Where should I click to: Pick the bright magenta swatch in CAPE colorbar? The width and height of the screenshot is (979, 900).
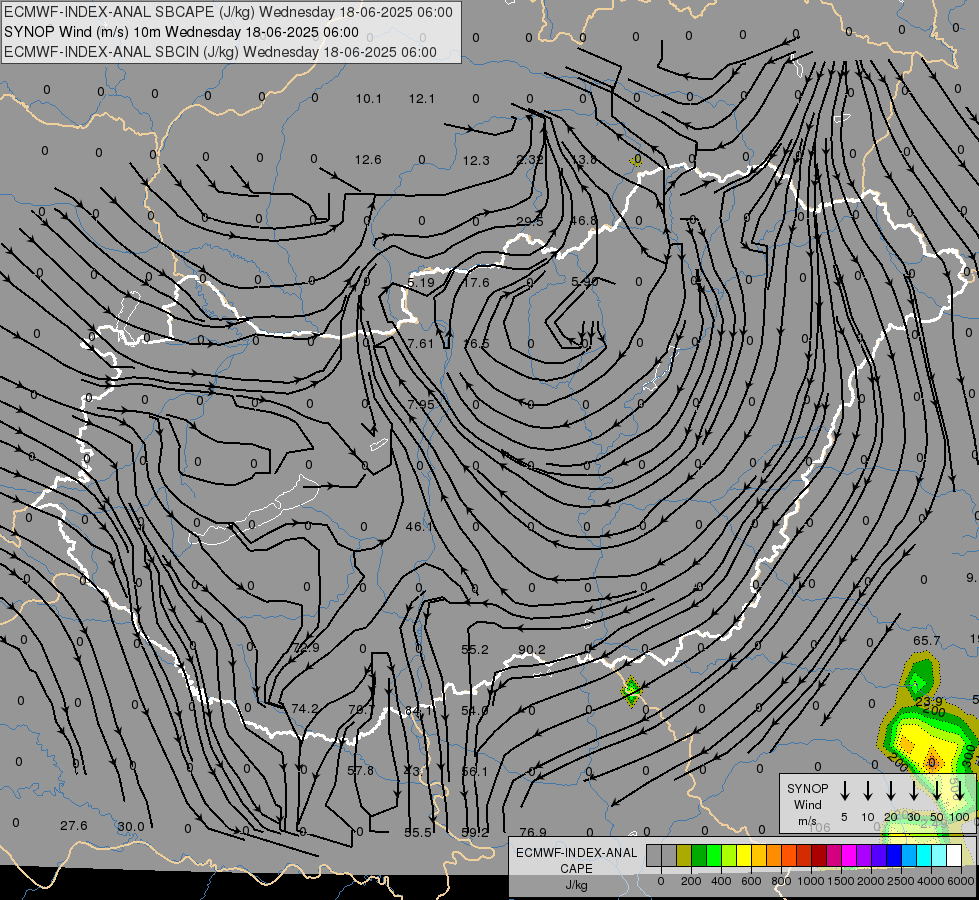click(x=849, y=855)
